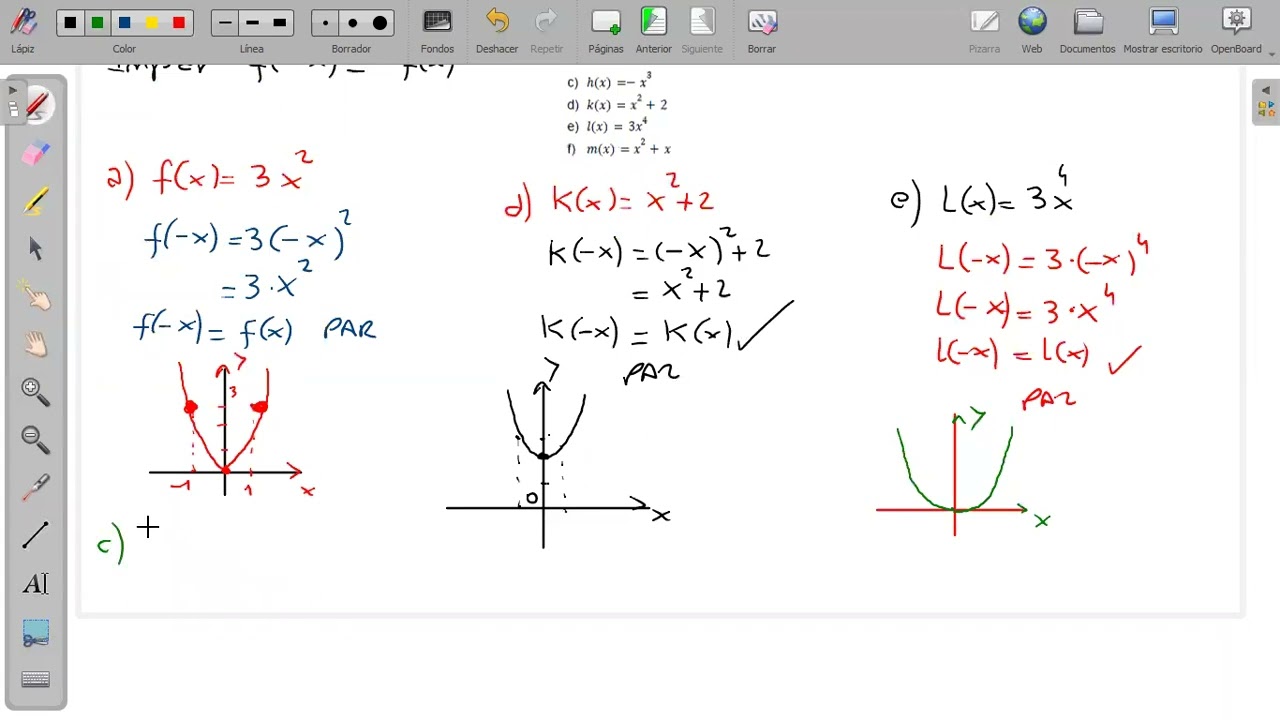The image size is (1280, 720).
Task: Pick the black pen color
Action: point(70,23)
